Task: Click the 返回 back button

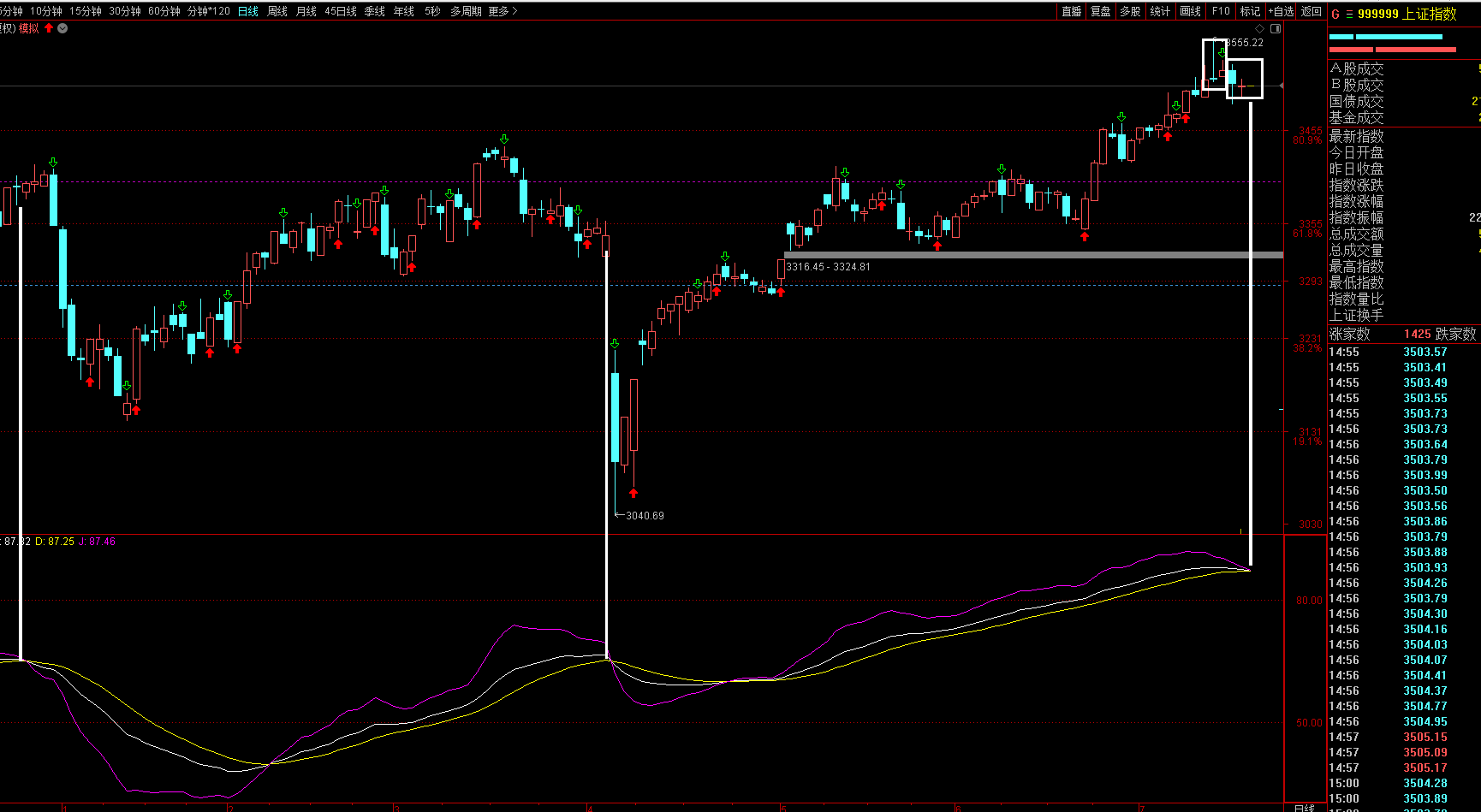Action: [1311, 11]
